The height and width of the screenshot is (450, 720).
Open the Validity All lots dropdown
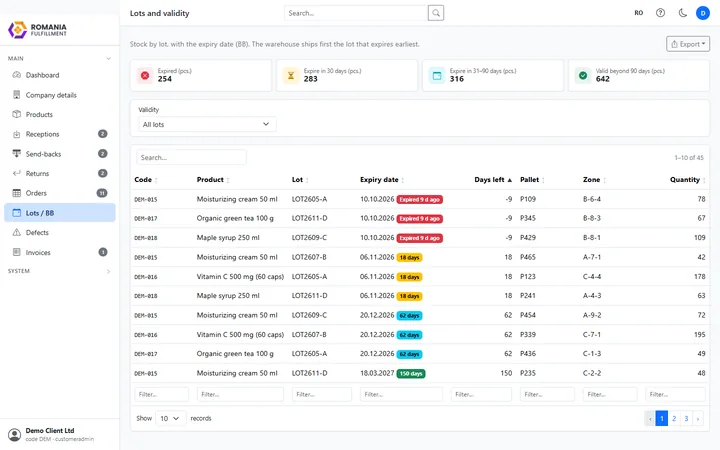point(207,124)
